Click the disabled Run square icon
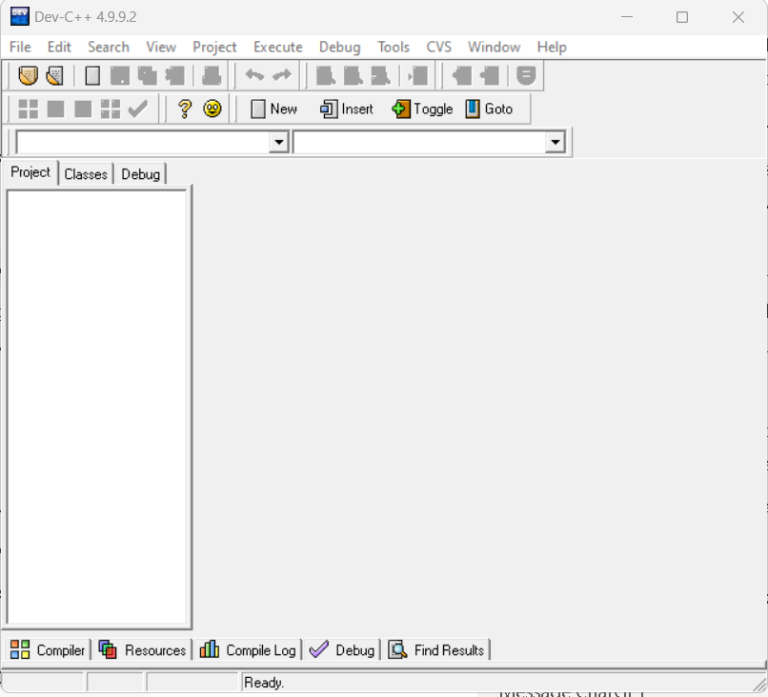This screenshot has width=768, height=697. click(55, 109)
